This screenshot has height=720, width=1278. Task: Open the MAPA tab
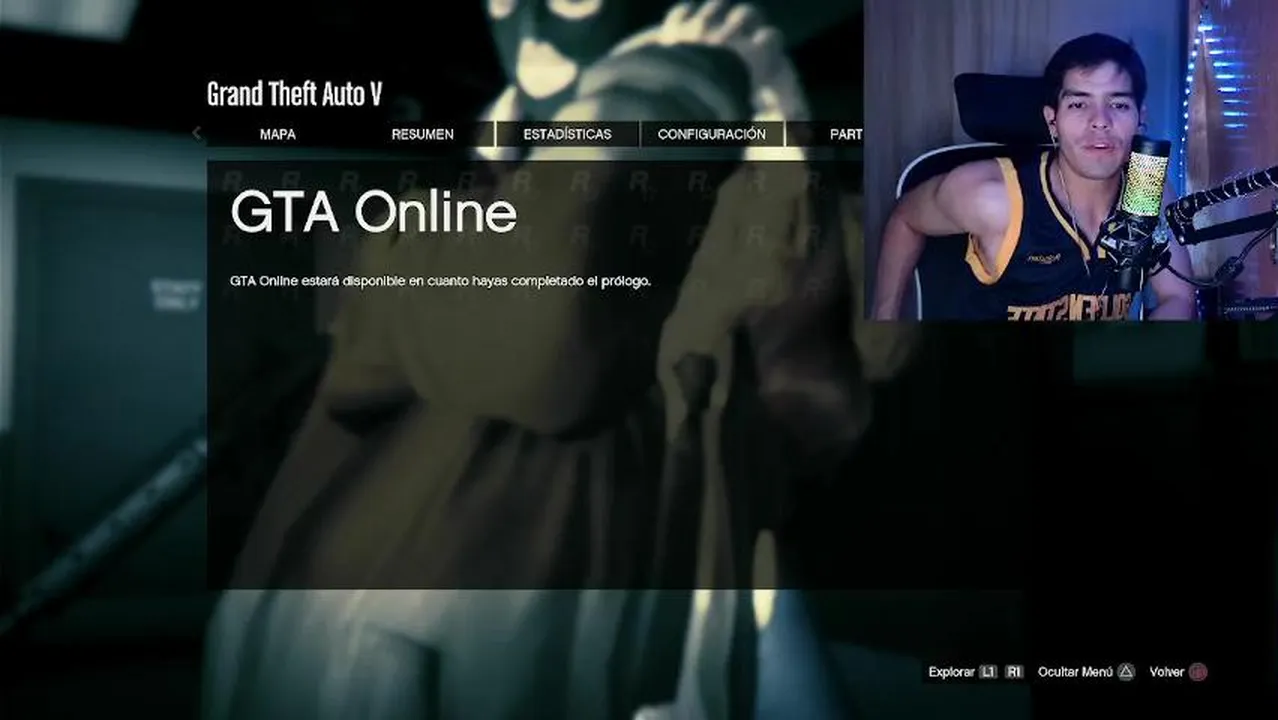(x=278, y=134)
